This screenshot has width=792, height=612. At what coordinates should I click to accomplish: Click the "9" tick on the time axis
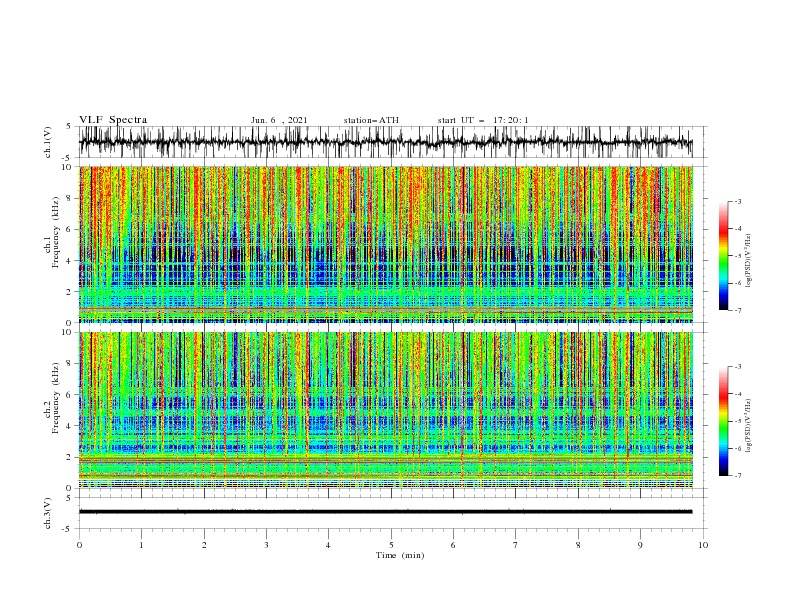click(x=640, y=545)
